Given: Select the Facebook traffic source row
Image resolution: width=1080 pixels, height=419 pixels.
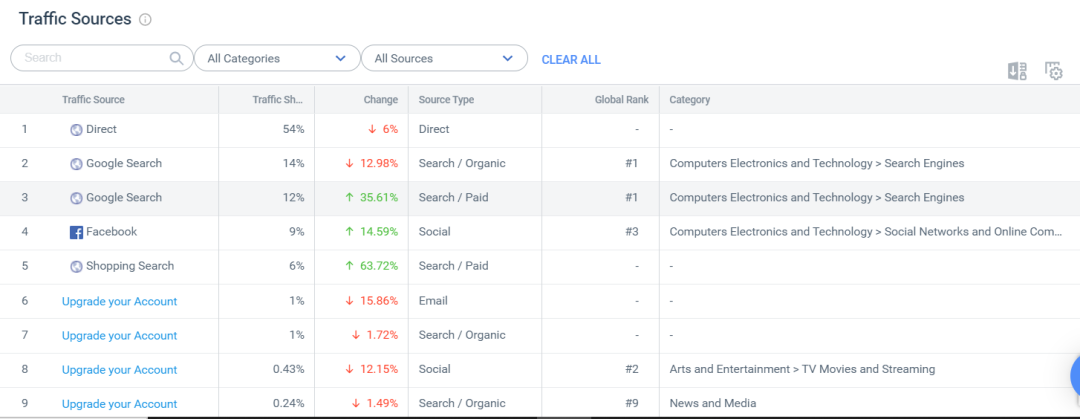Looking at the screenshot, I should (111, 232).
